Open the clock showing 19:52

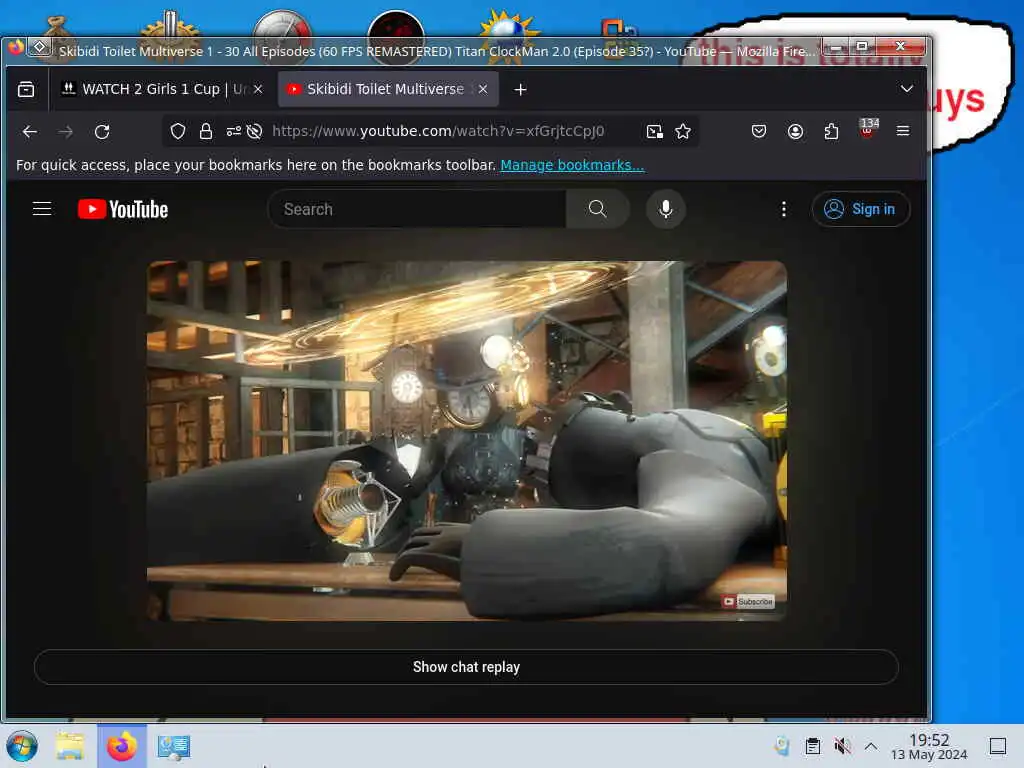[x=929, y=746]
